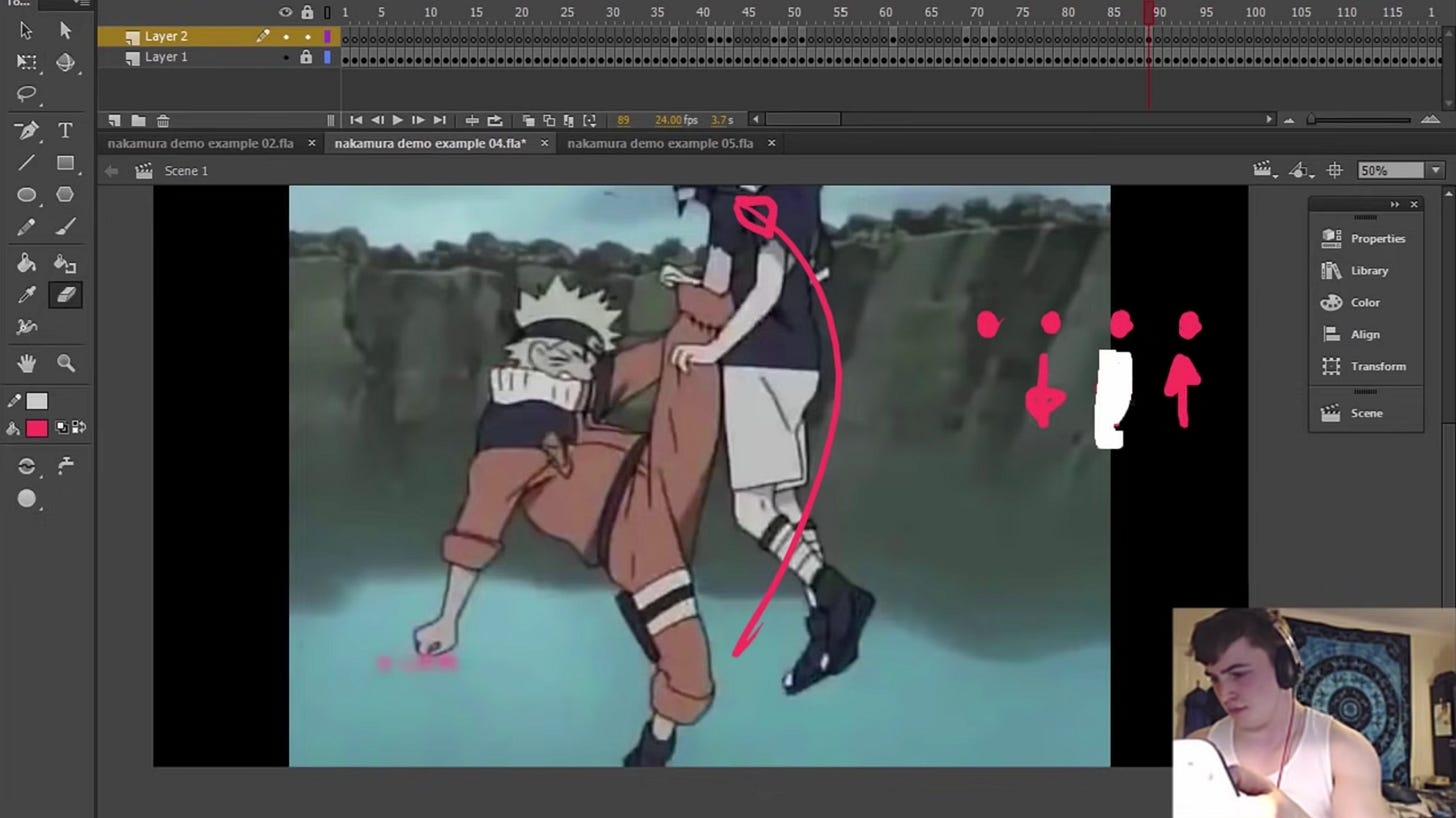This screenshot has width=1456, height=818.
Task: Pick the Line tool
Action: (x=26, y=162)
